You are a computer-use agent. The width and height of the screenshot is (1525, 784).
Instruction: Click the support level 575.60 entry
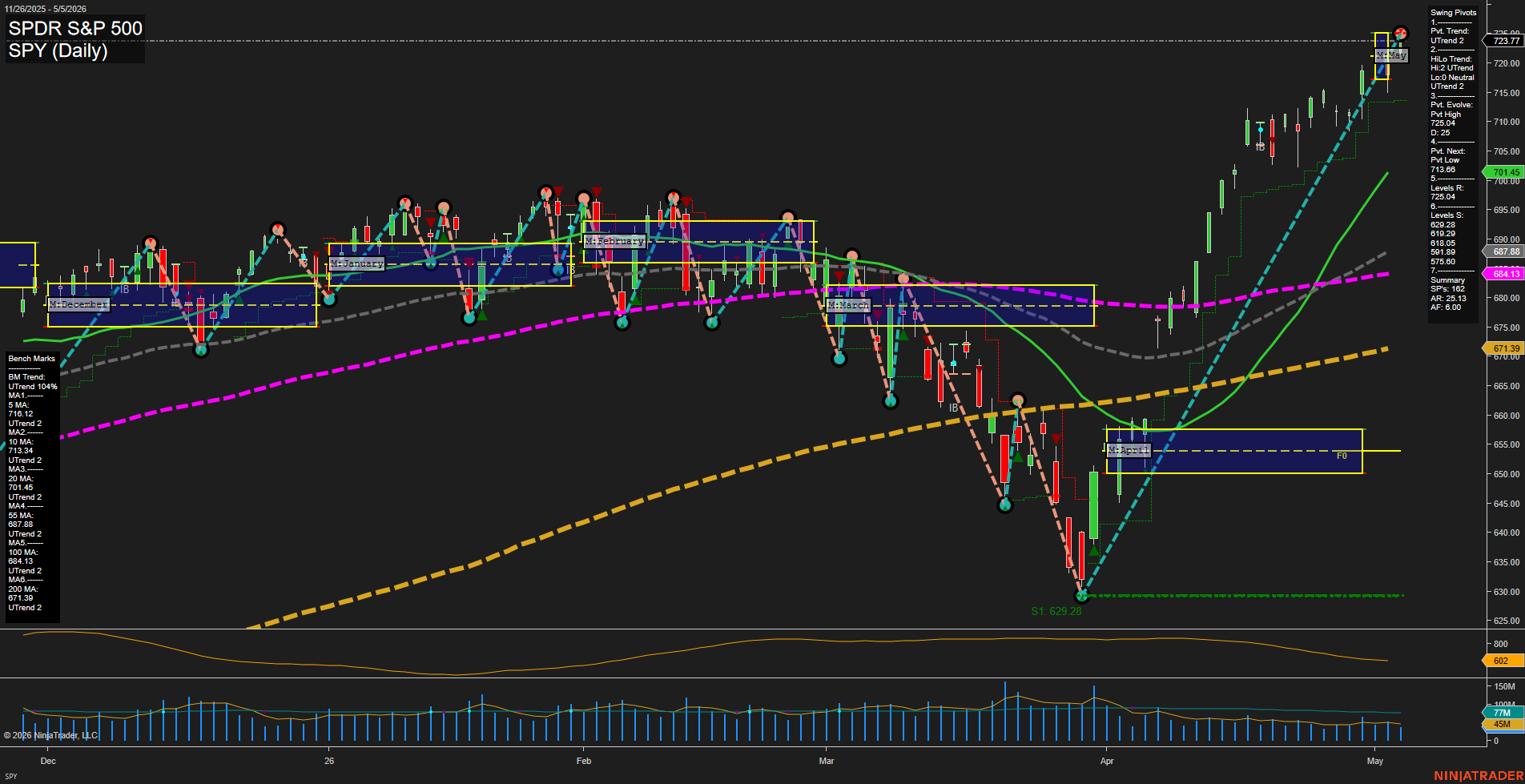(1443, 261)
